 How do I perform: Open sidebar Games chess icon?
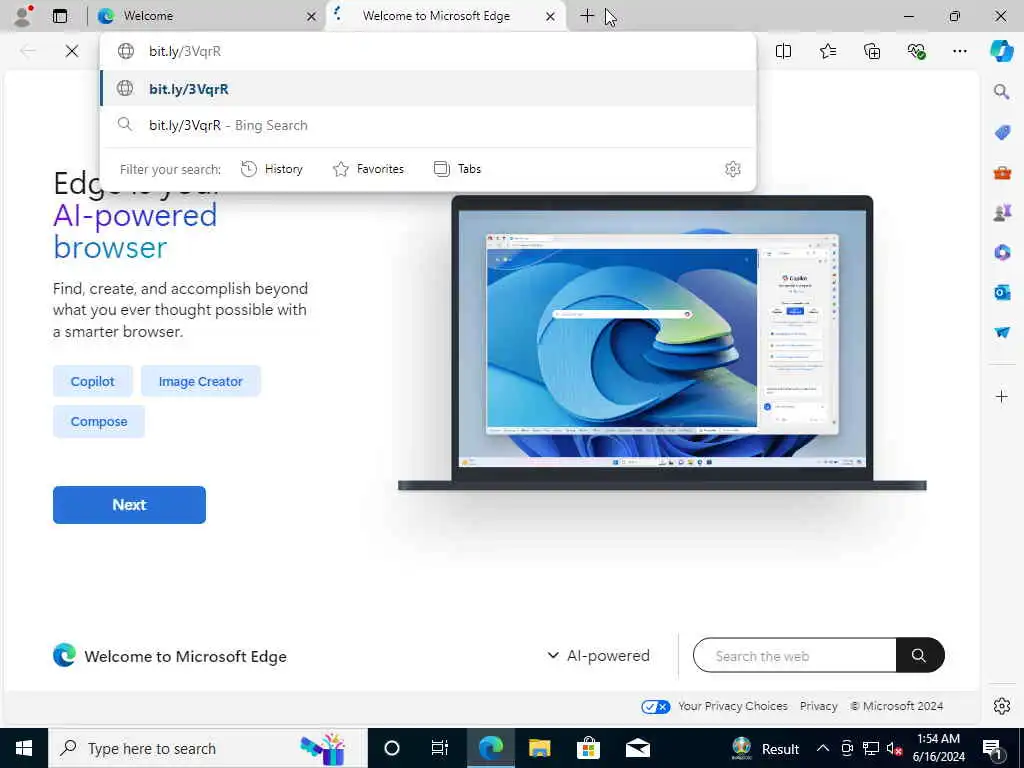click(x=1002, y=212)
